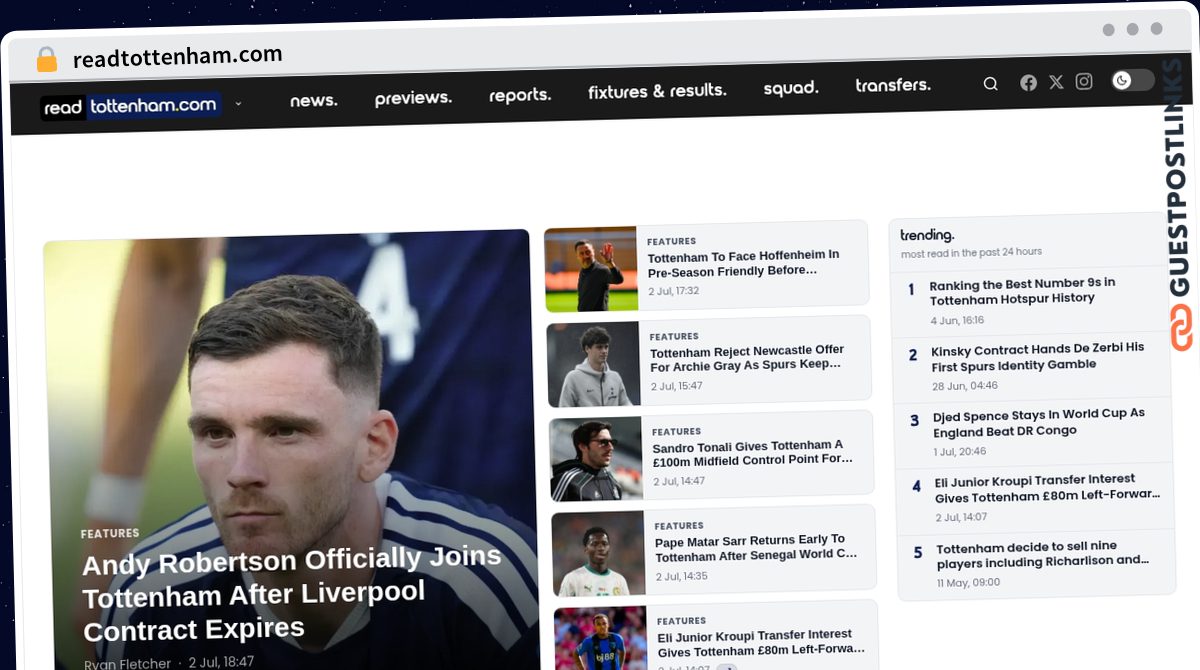Image resolution: width=1200 pixels, height=670 pixels.
Task: Click the FEATURES tag on Robertson story
Action: pyautogui.click(x=110, y=534)
